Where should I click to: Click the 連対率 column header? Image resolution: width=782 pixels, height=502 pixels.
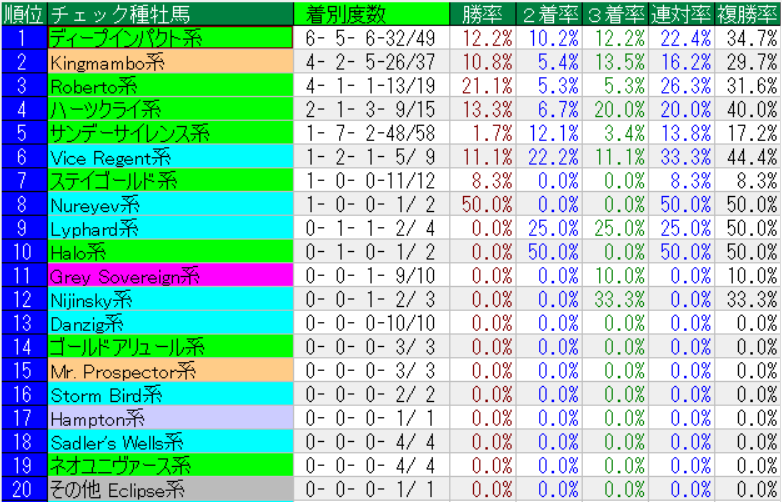tap(682, 13)
